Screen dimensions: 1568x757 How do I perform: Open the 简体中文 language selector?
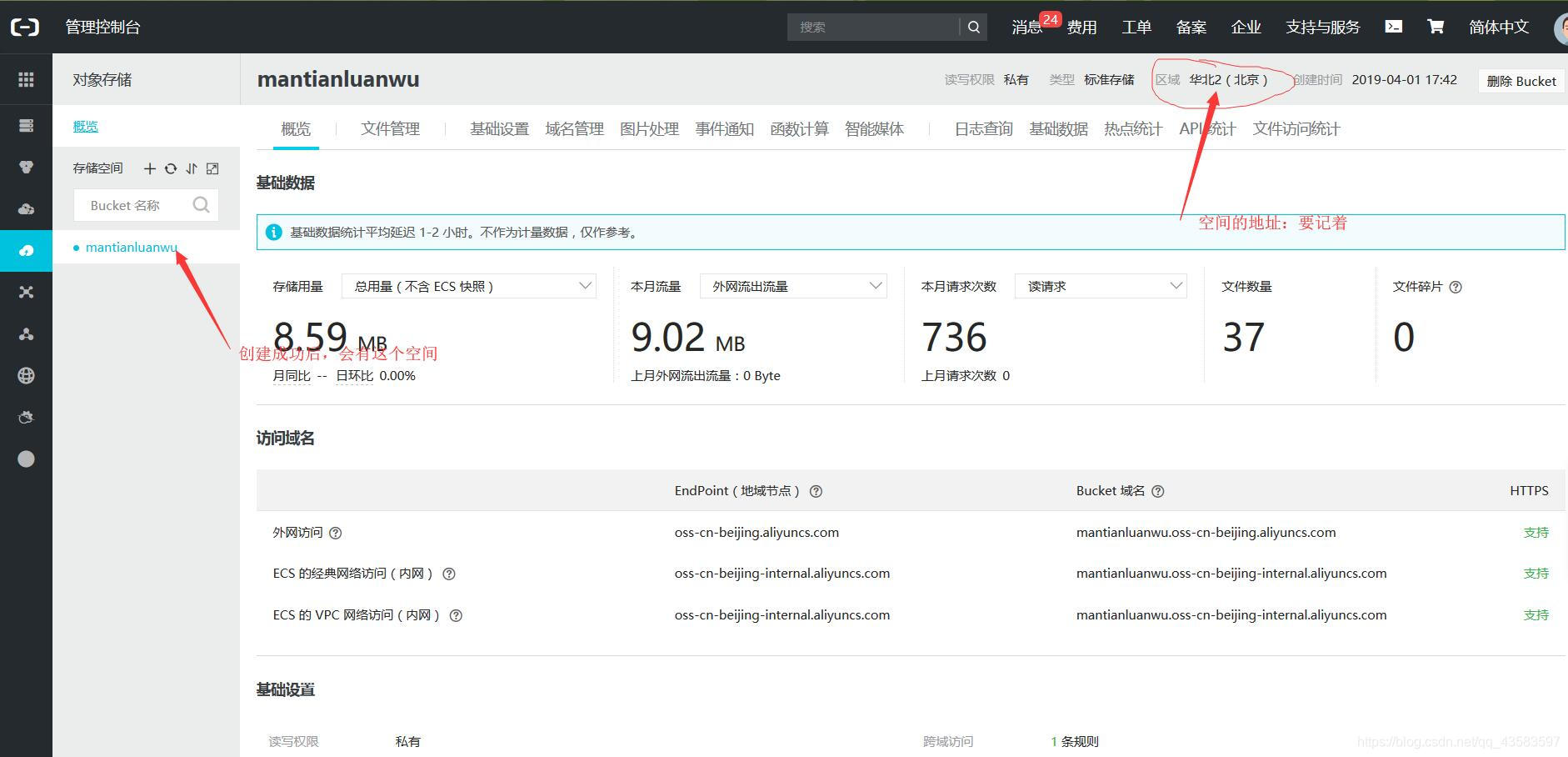point(1499,27)
